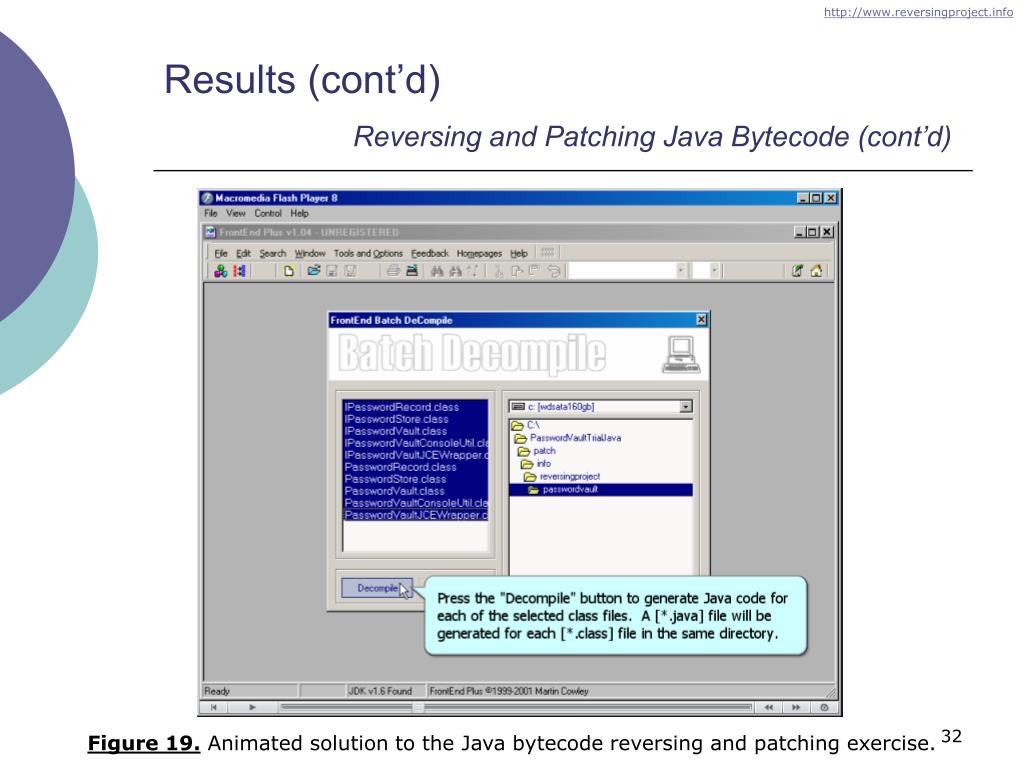Click the green edit icon at toolbar right

tap(797, 271)
